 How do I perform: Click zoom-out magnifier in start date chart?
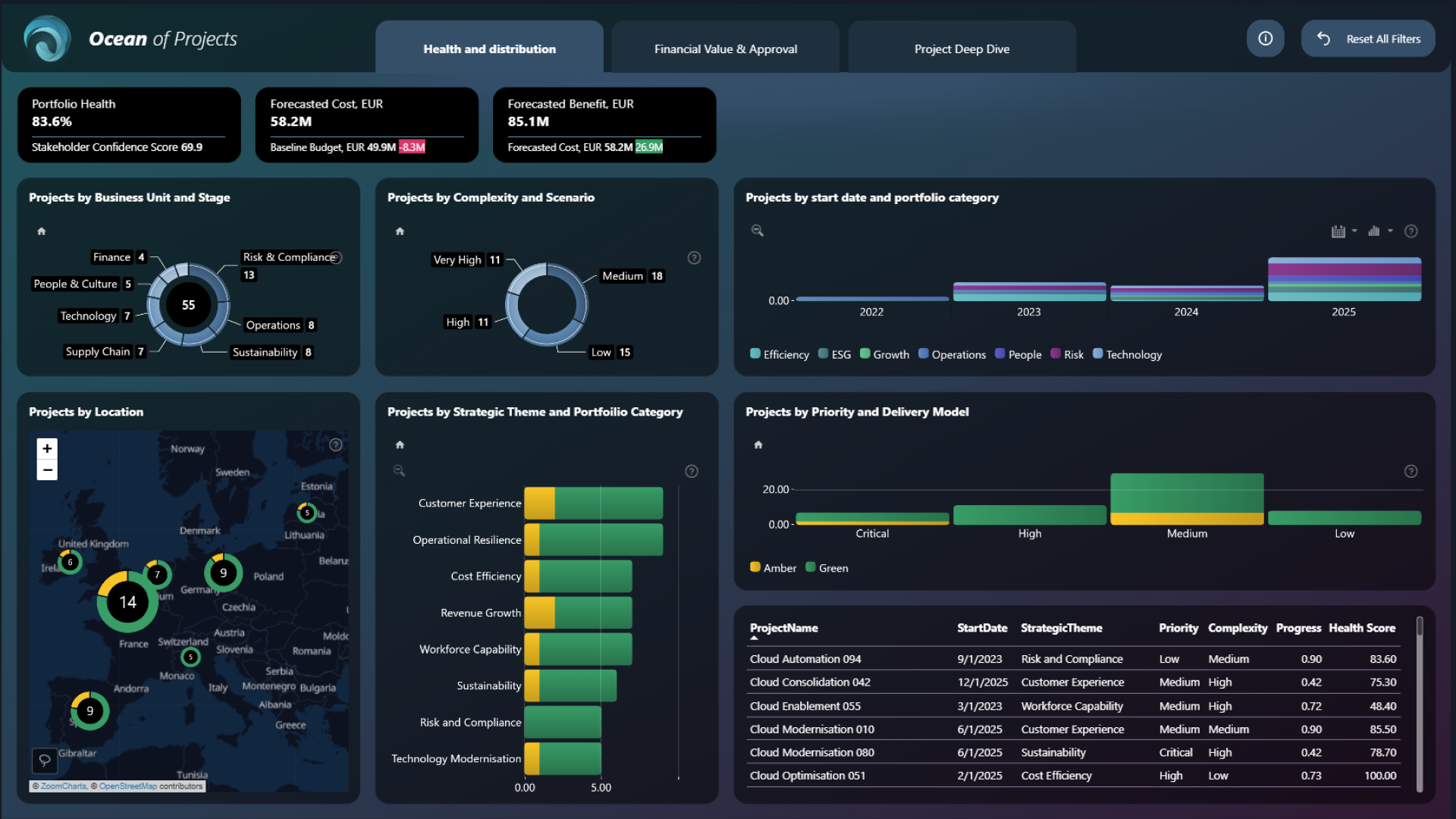click(x=757, y=231)
